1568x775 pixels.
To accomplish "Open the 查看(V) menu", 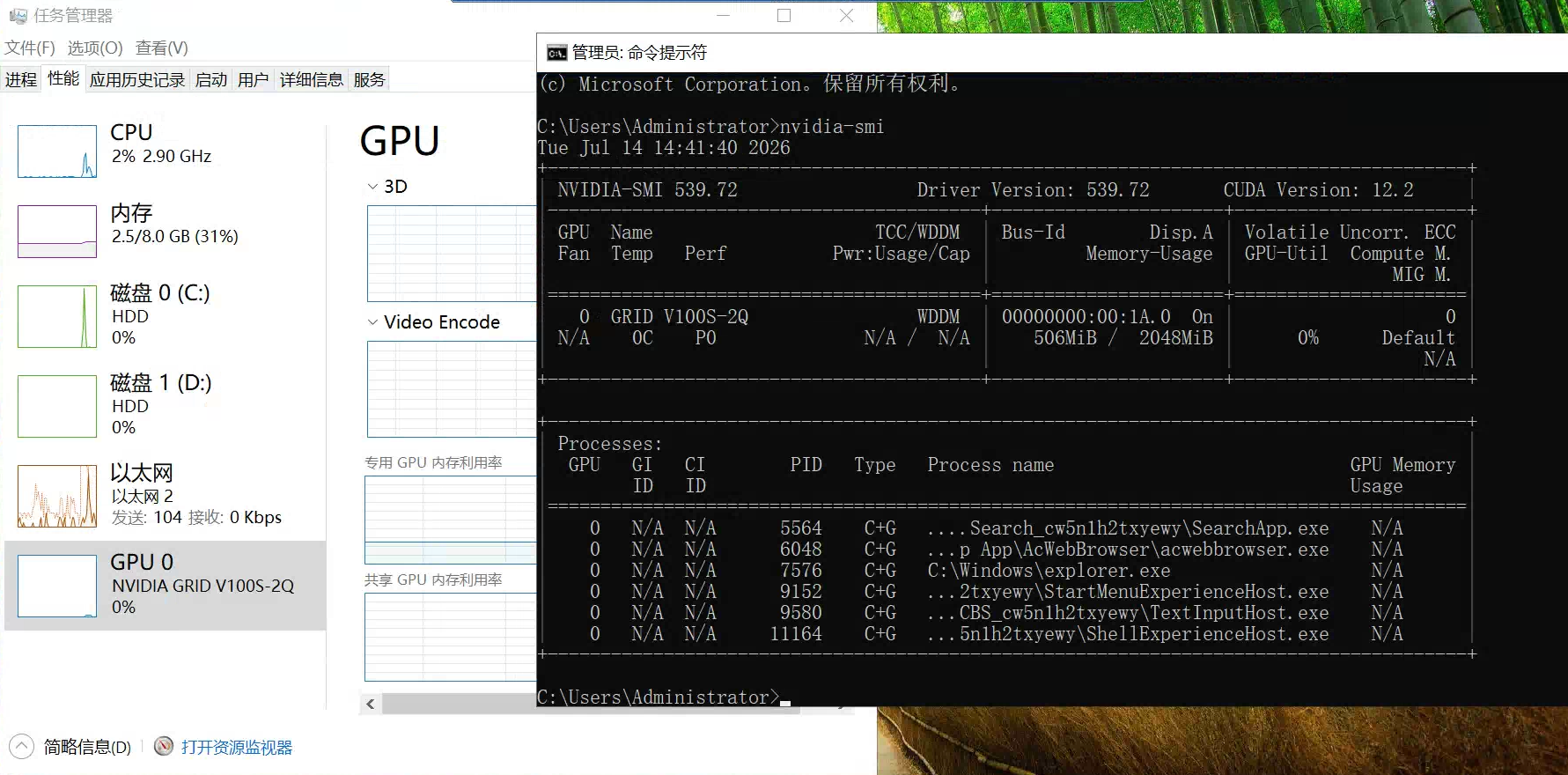I will click(x=162, y=48).
